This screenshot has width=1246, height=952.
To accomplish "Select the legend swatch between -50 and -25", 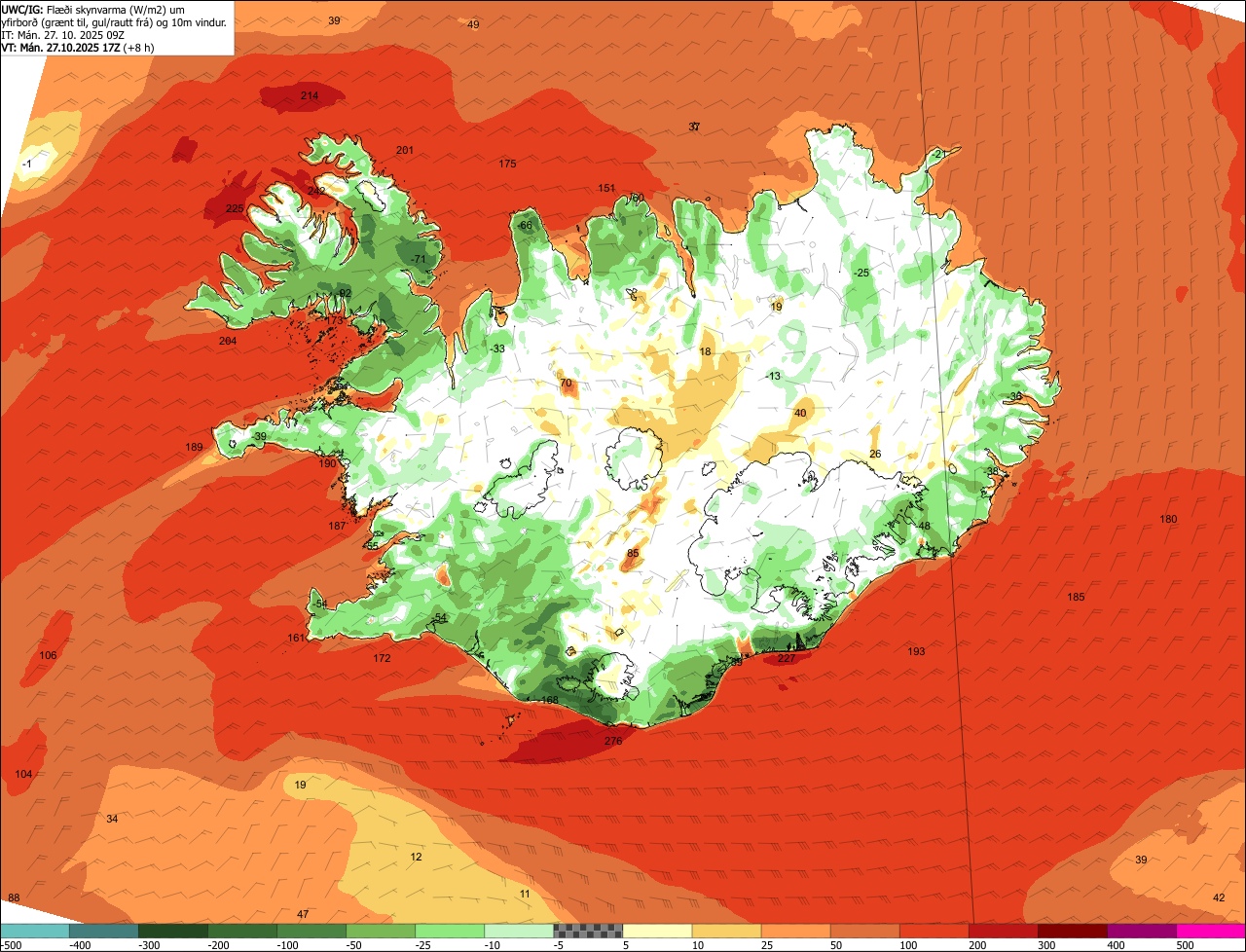I will [381, 931].
